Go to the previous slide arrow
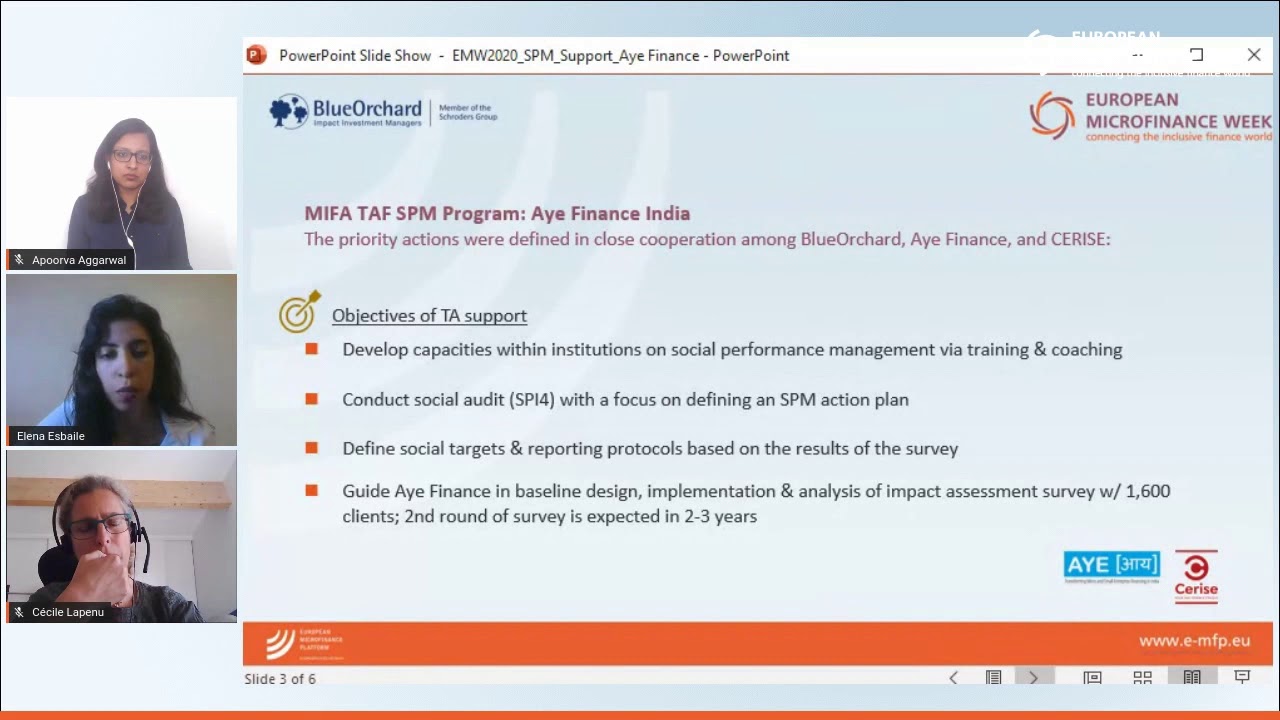 953,678
